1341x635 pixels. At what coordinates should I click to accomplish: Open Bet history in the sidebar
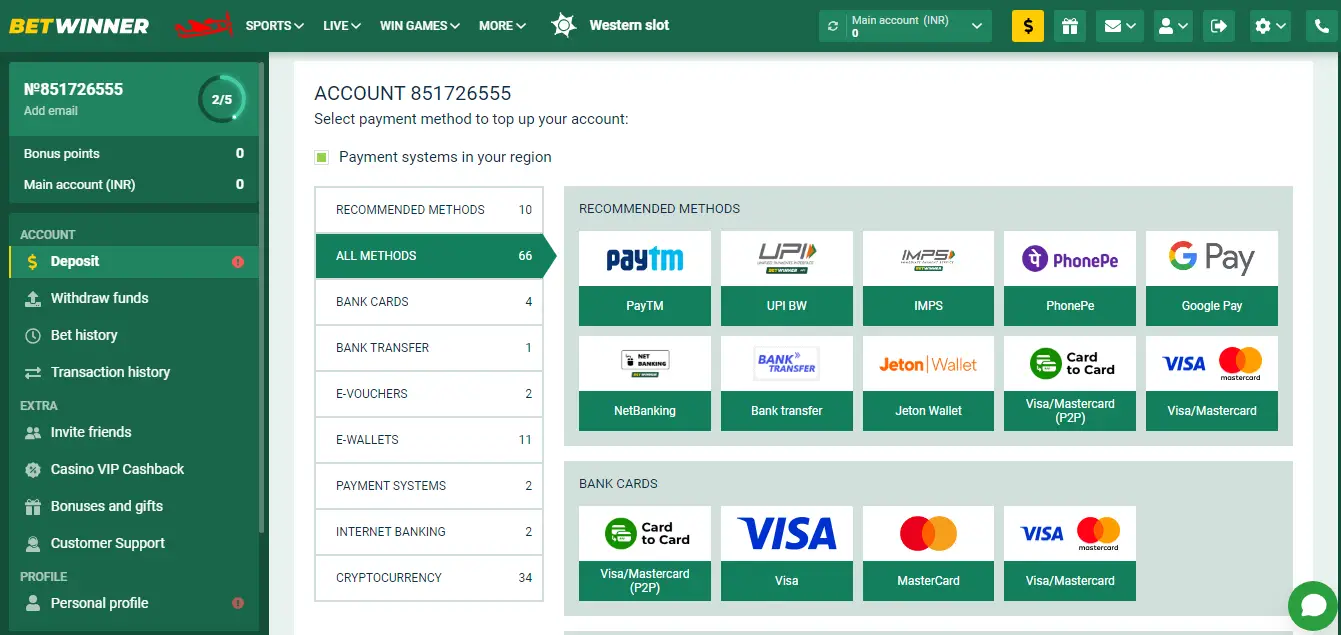(133, 335)
